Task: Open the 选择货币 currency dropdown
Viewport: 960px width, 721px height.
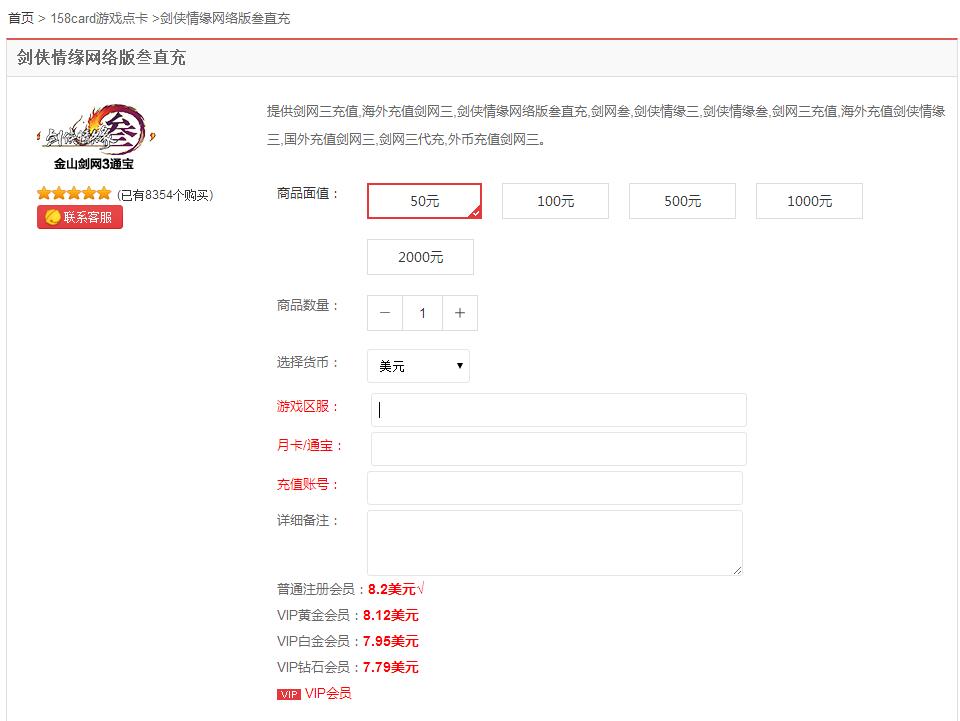Action: point(418,366)
